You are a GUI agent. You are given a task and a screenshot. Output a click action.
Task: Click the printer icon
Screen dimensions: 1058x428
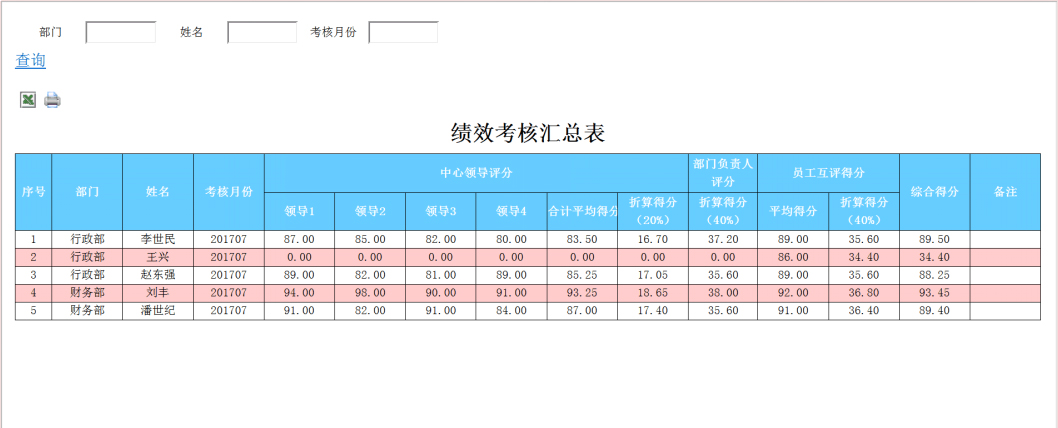tap(52, 99)
